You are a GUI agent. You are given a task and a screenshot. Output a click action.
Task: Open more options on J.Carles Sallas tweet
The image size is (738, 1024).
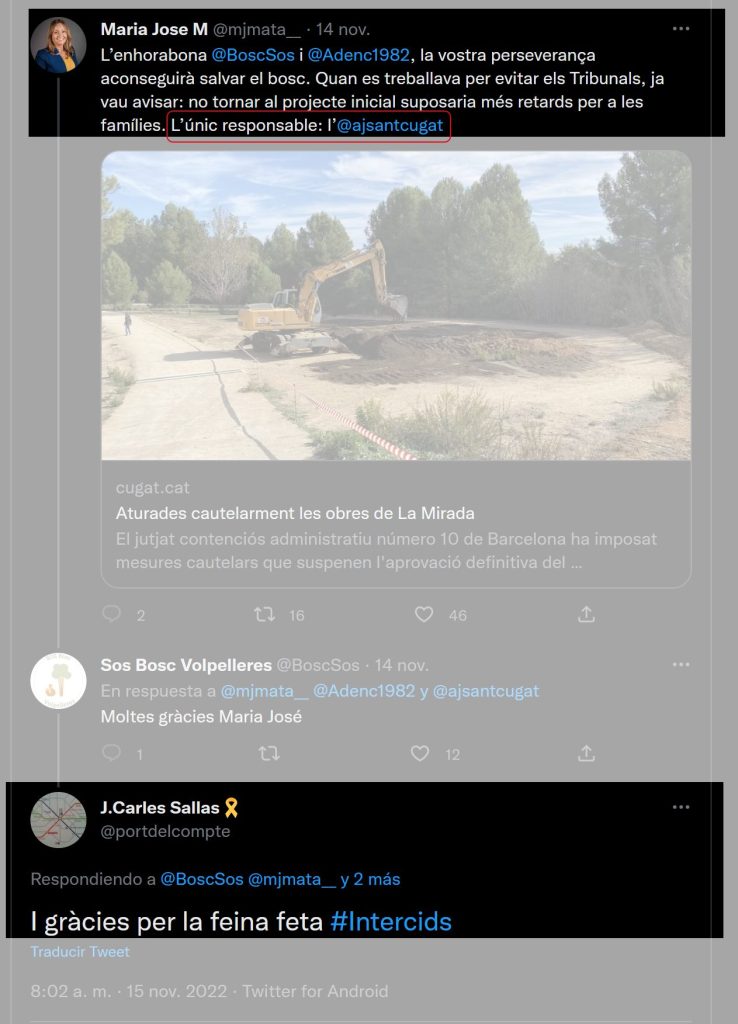(681, 807)
